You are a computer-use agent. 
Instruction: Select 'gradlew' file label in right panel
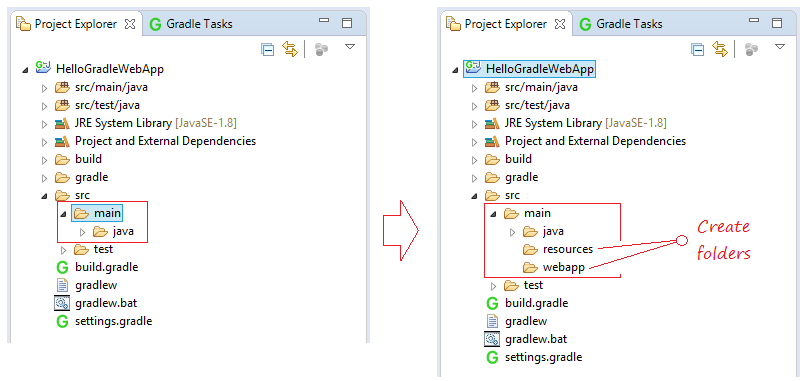(x=526, y=322)
